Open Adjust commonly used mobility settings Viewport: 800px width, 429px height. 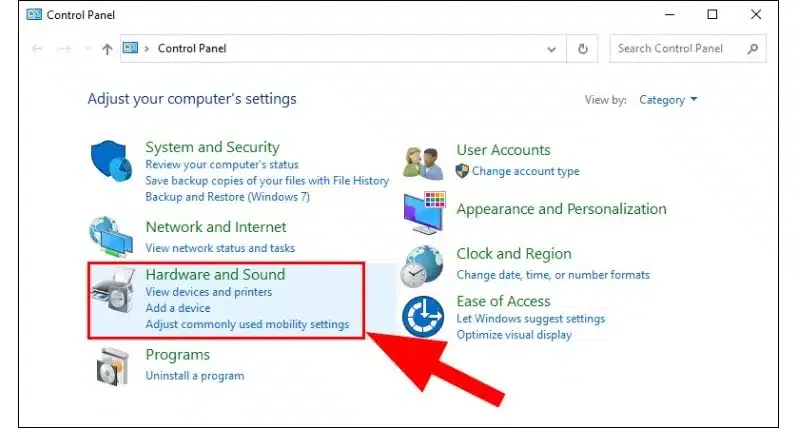(x=247, y=324)
